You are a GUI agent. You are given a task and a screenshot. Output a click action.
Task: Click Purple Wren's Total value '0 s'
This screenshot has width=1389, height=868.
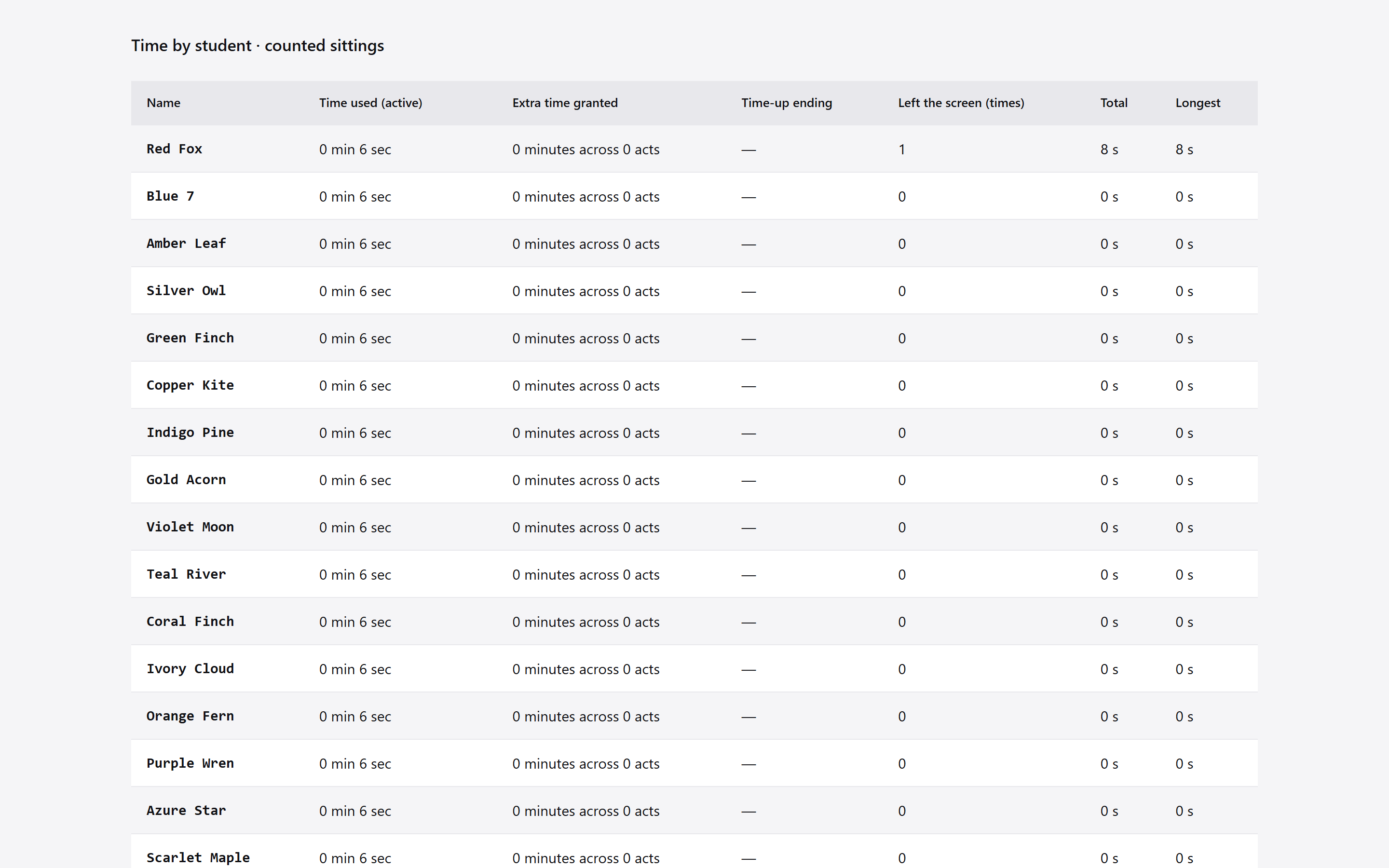(x=1109, y=763)
